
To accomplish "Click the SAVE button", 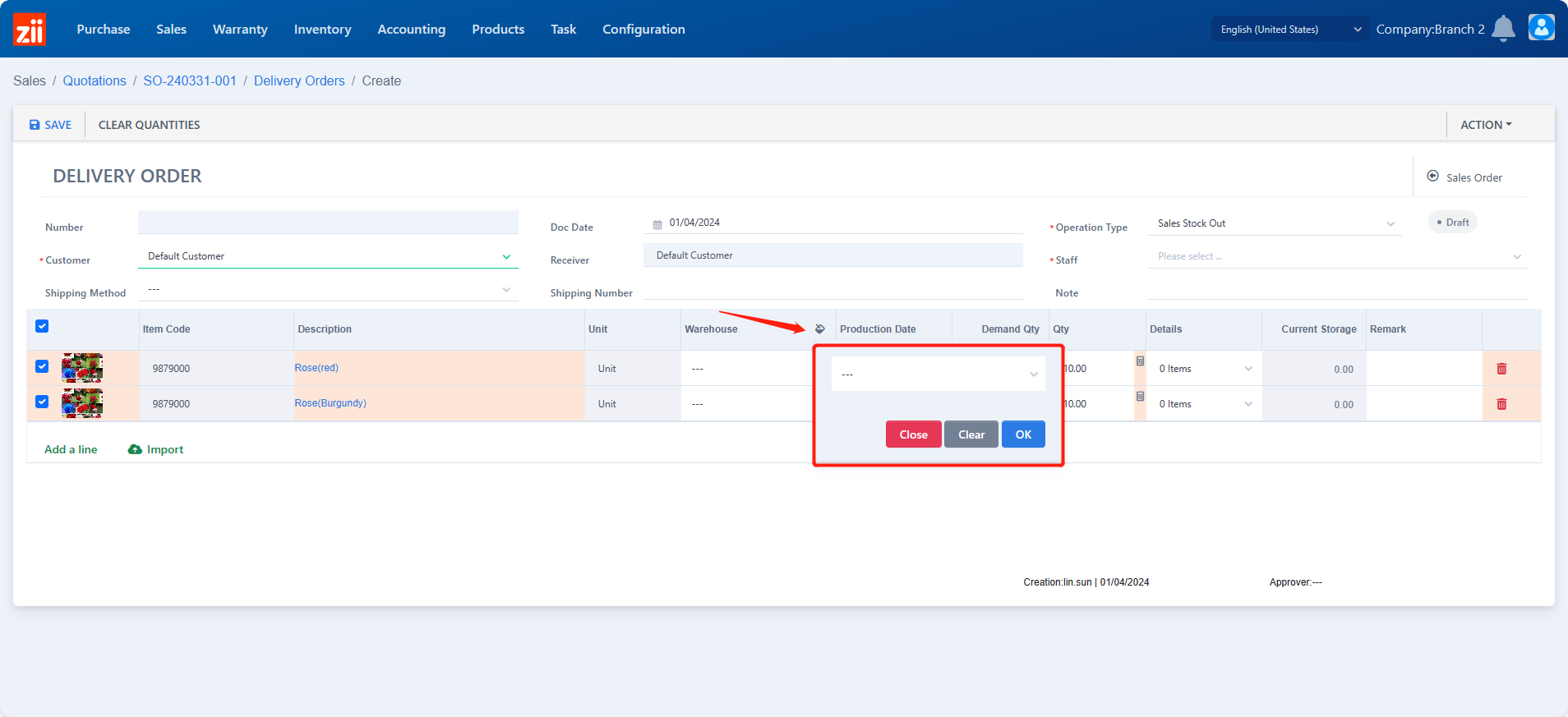I will 50,125.
